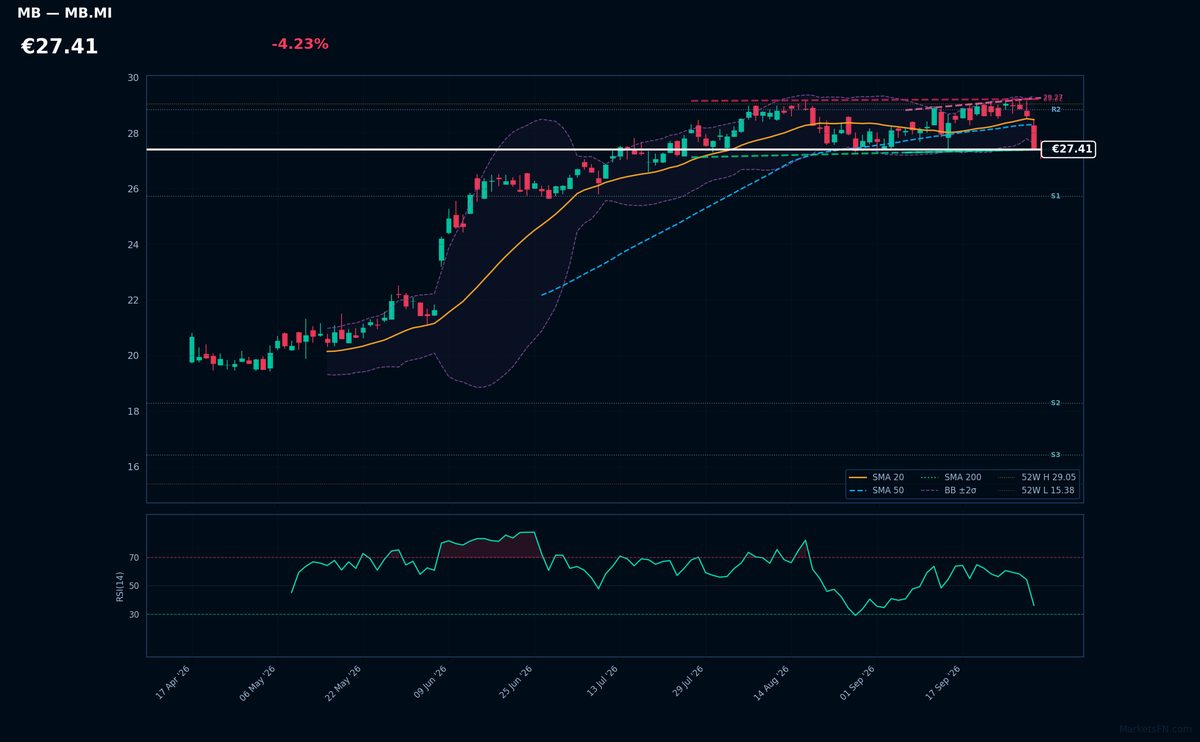
Task: Click the 25 Jun '26 date label
Action: [x=514, y=683]
